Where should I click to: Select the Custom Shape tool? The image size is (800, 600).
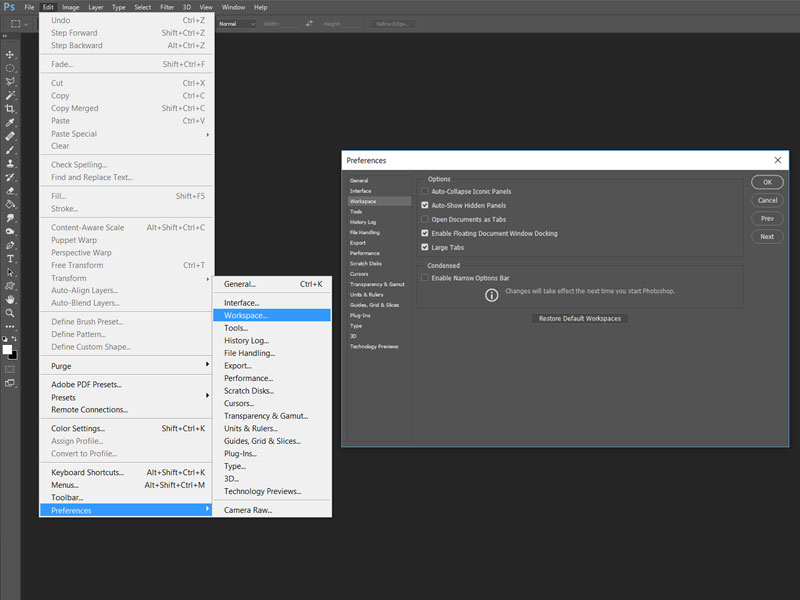tap(10, 286)
